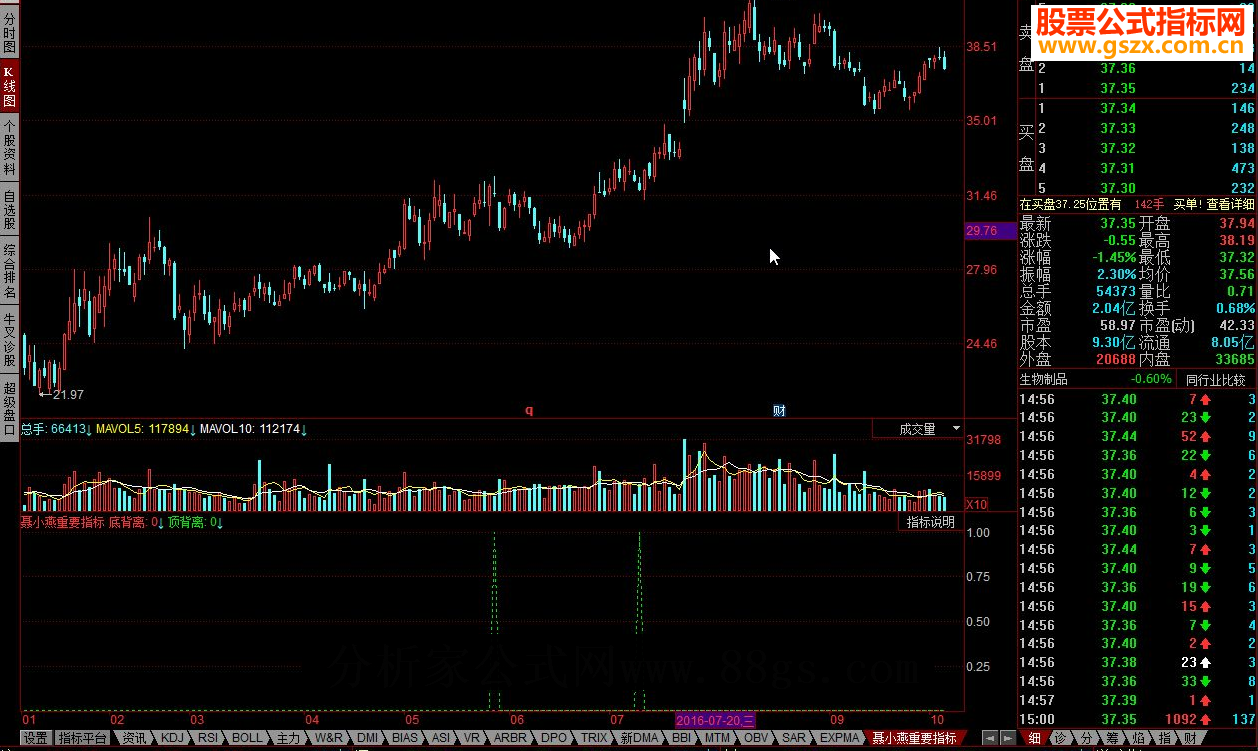Switch the quote panel to the 分 tab
The height and width of the screenshot is (751, 1258).
tap(1086, 738)
